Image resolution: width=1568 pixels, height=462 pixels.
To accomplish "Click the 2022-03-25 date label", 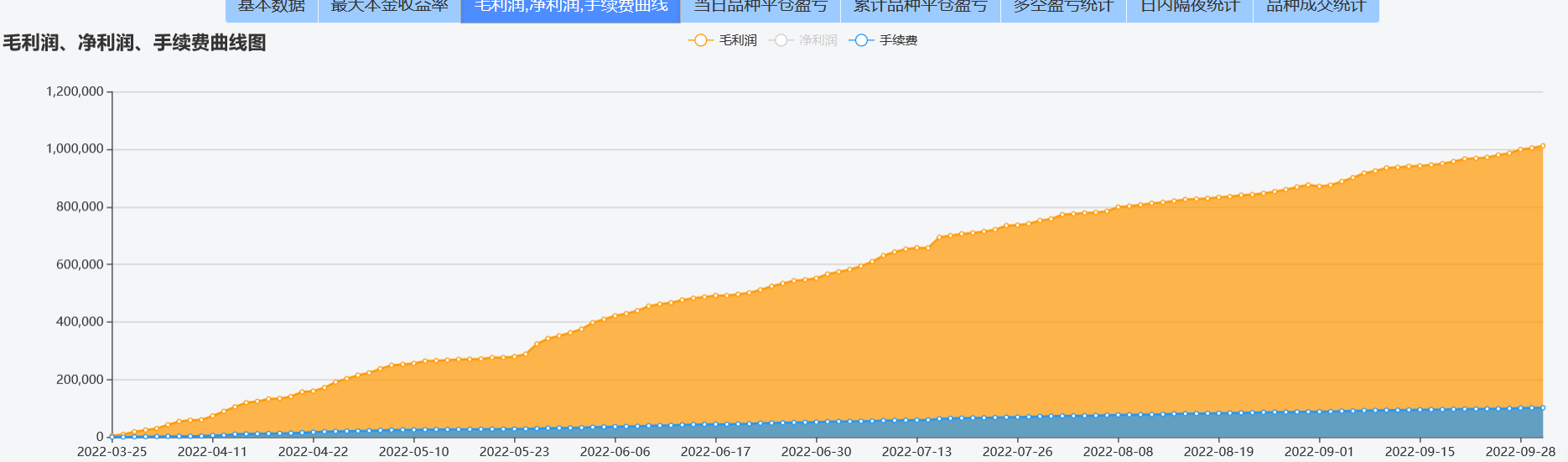I will click(112, 451).
